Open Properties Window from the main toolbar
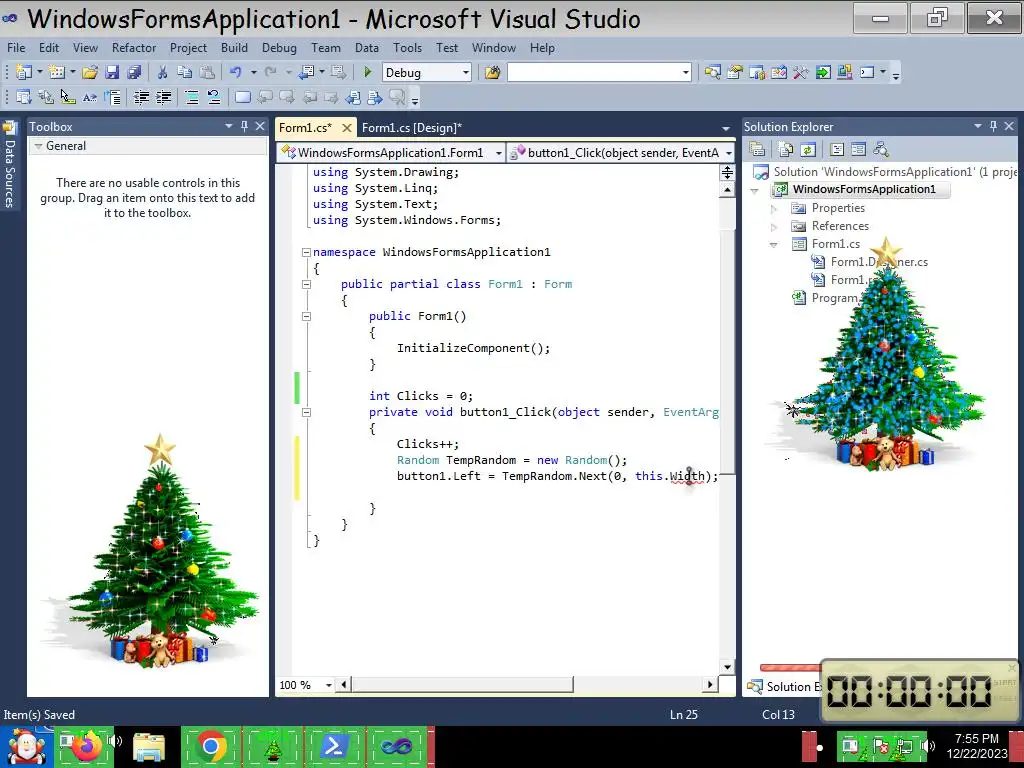1024x768 pixels. tap(735, 72)
